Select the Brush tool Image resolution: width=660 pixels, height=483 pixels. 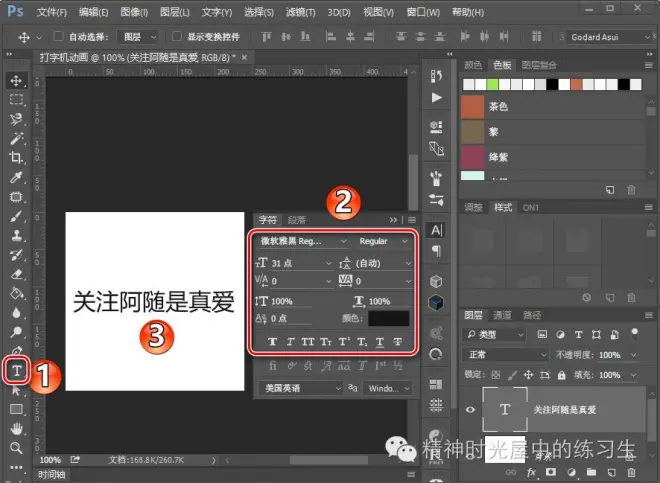coord(16,216)
